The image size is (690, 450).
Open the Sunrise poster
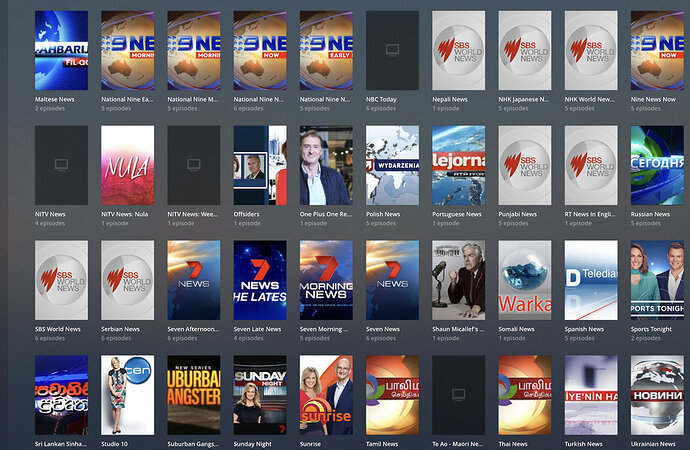326,395
